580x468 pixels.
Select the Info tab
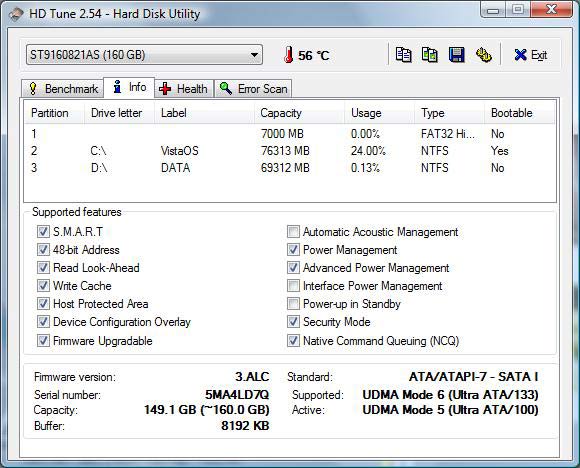coord(129,87)
